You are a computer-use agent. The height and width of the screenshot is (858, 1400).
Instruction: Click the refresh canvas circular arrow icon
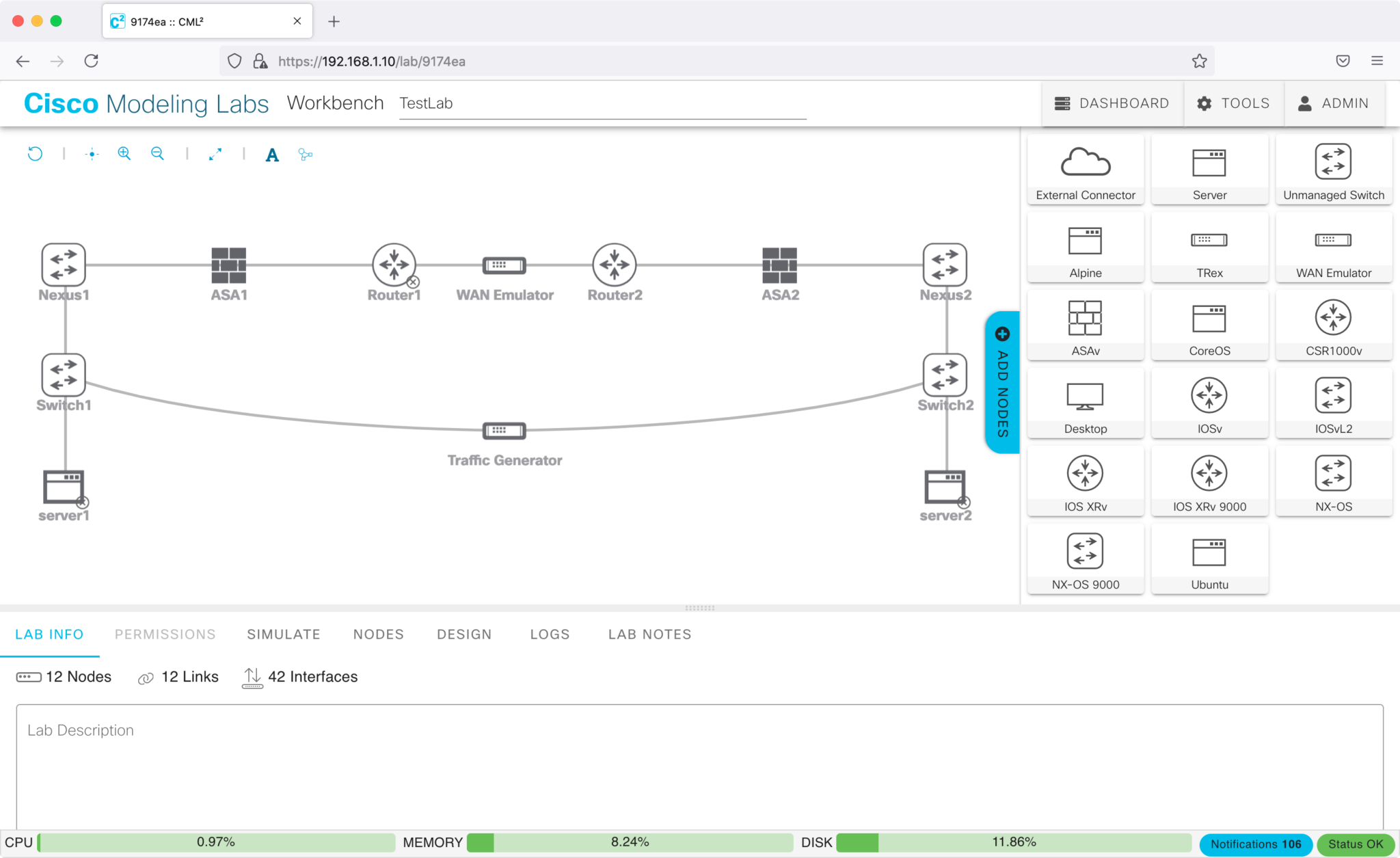click(35, 154)
